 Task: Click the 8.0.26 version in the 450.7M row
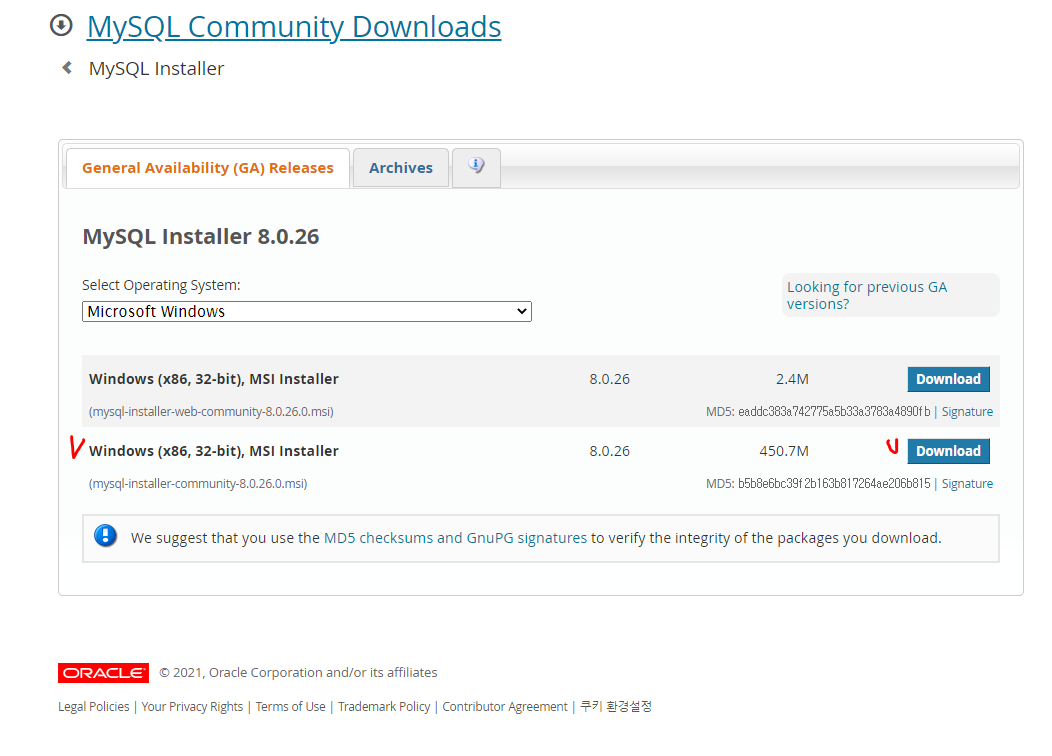tap(609, 451)
